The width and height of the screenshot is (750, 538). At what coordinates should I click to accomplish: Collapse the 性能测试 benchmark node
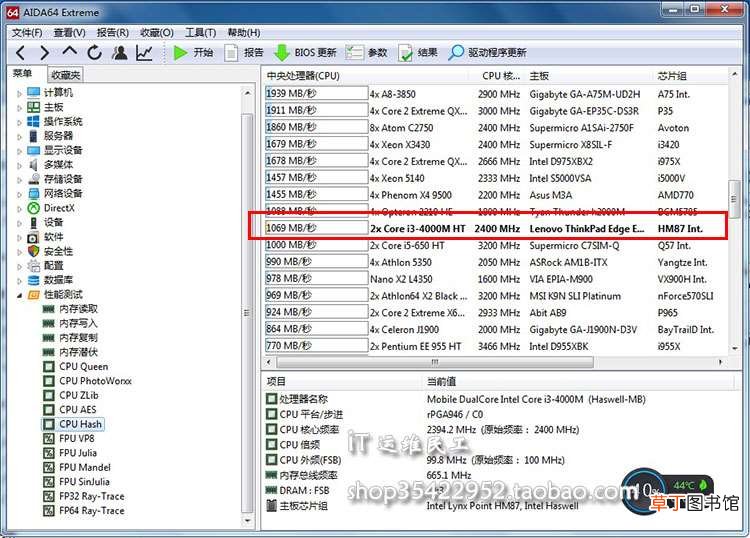[20, 295]
